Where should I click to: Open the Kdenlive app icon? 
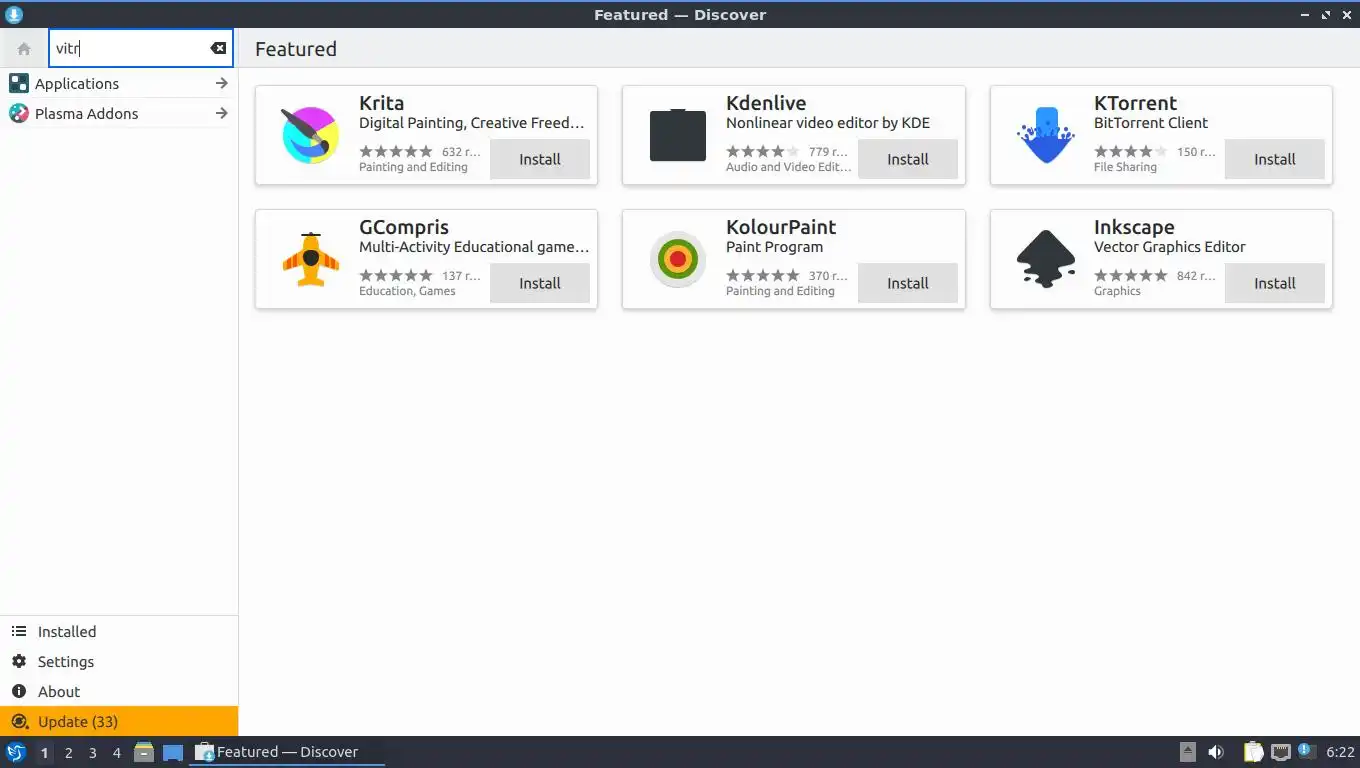[x=678, y=135]
